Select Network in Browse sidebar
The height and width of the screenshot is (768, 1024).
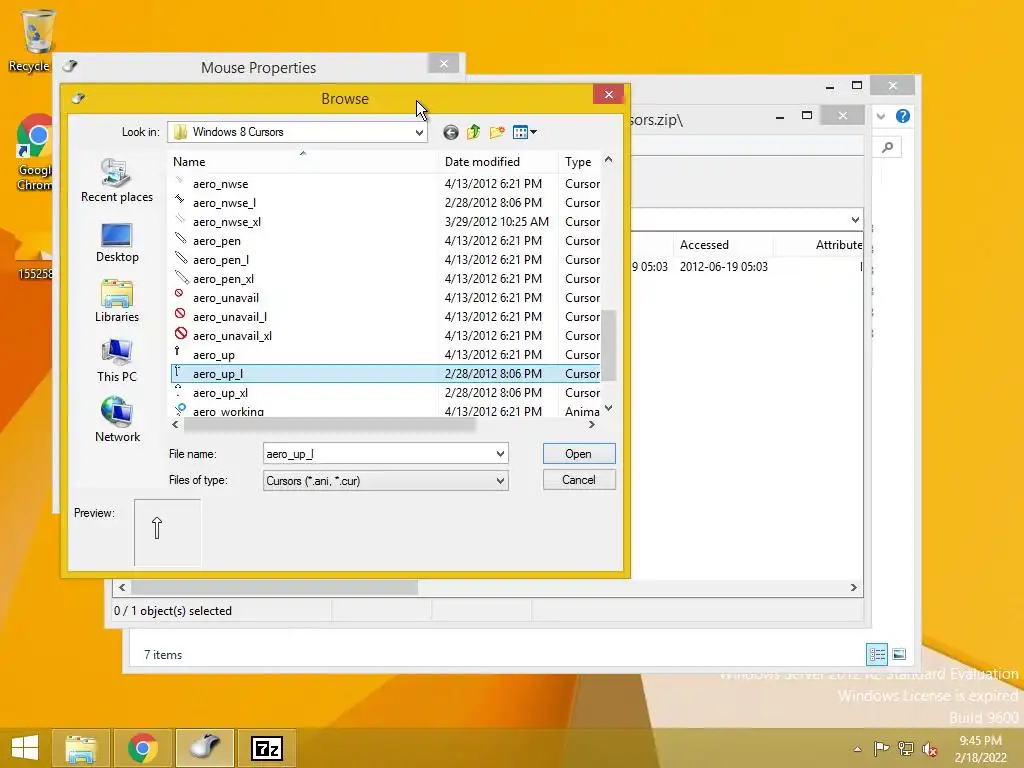coord(117,421)
